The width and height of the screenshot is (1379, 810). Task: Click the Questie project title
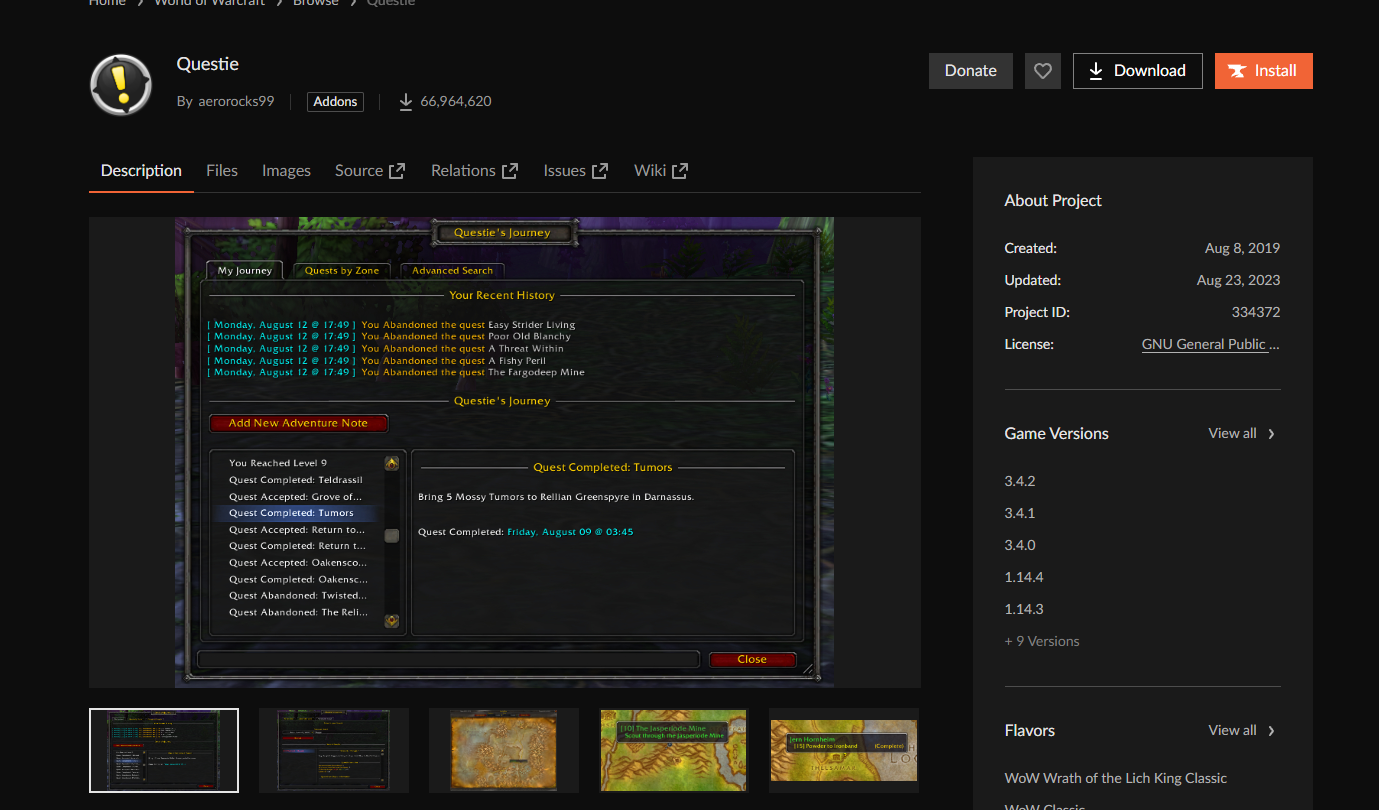point(208,64)
